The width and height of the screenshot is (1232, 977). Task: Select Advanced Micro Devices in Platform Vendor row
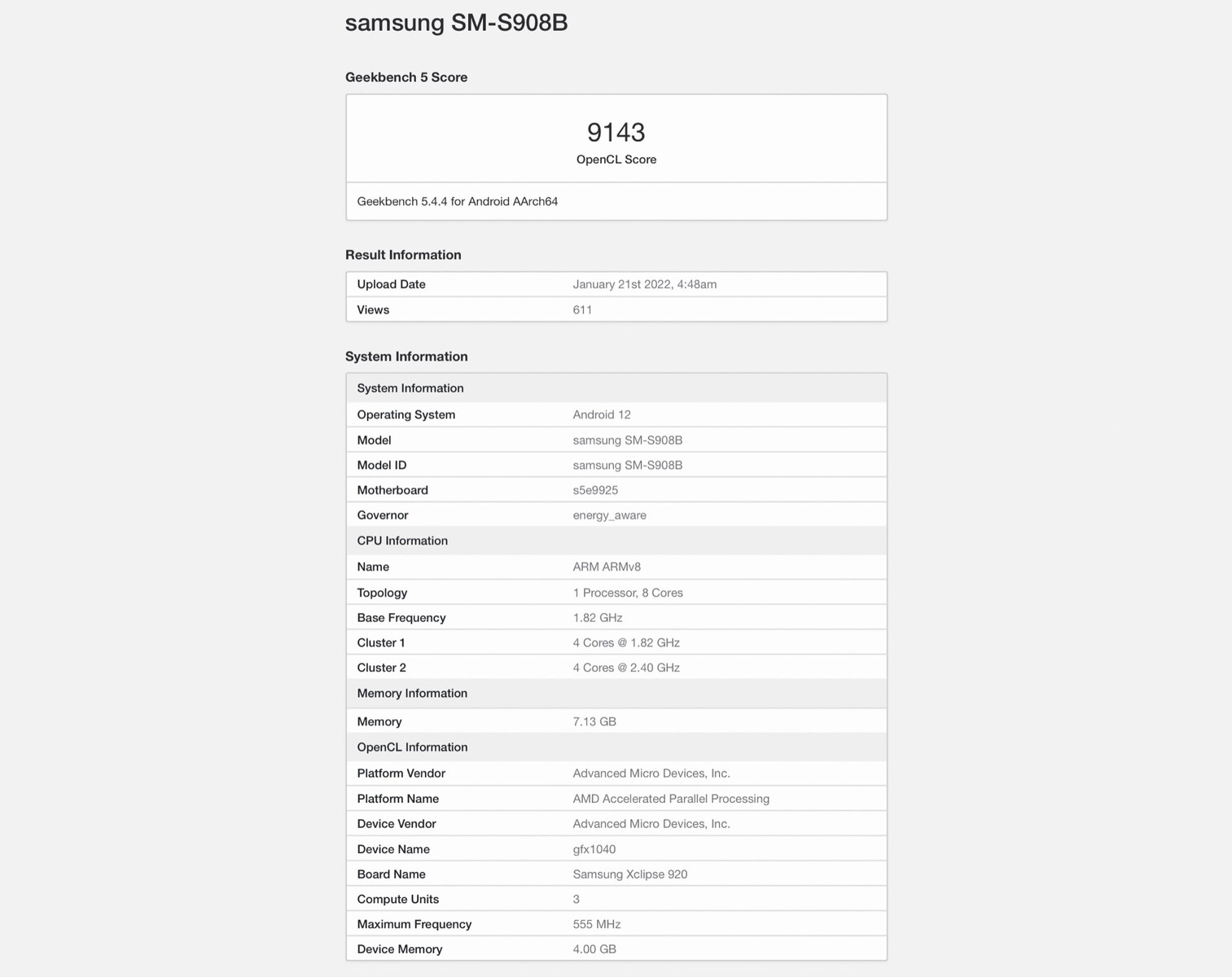coord(651,773)
